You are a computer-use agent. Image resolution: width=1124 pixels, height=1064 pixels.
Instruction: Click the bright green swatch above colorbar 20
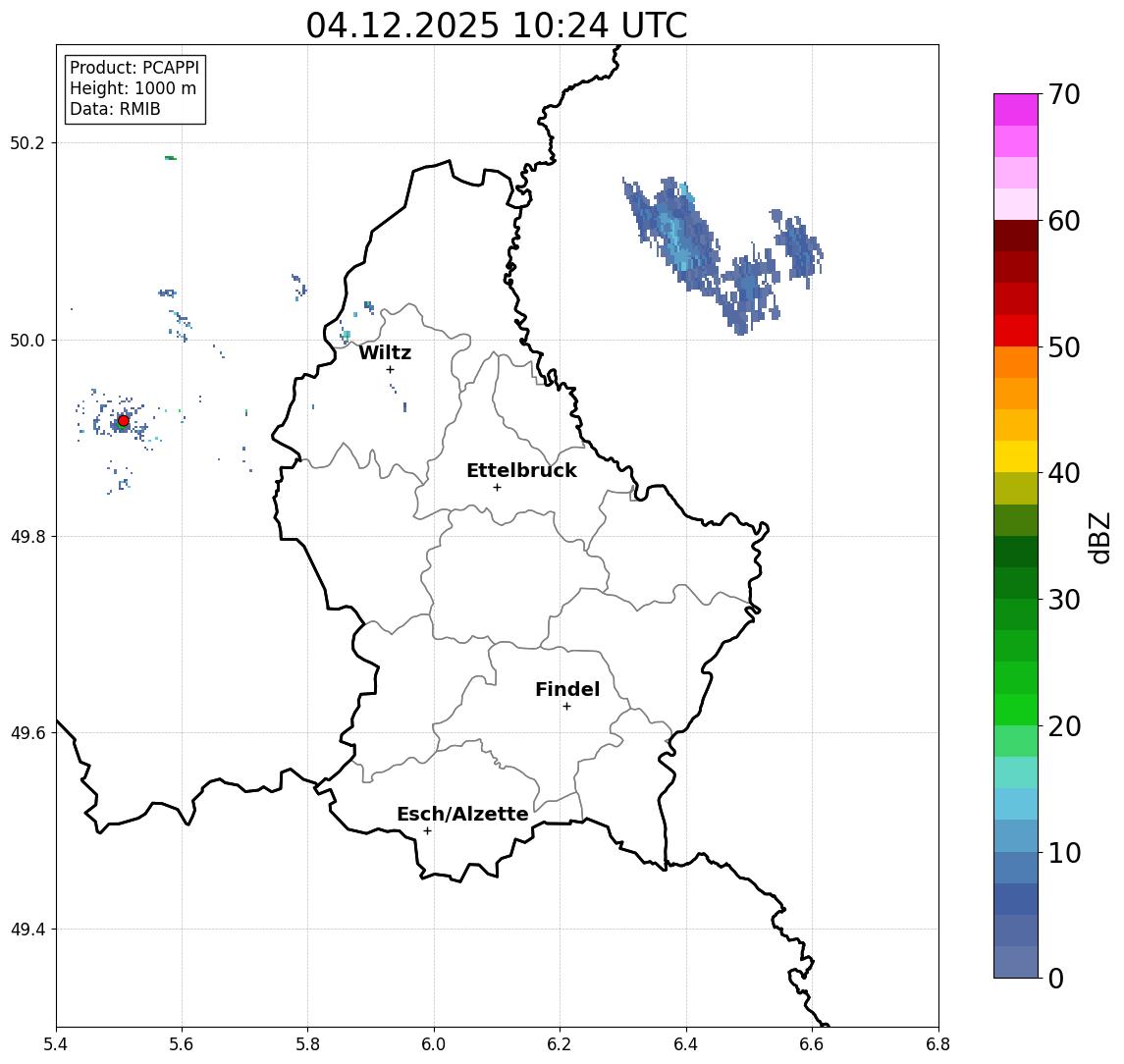[1016, 710]
